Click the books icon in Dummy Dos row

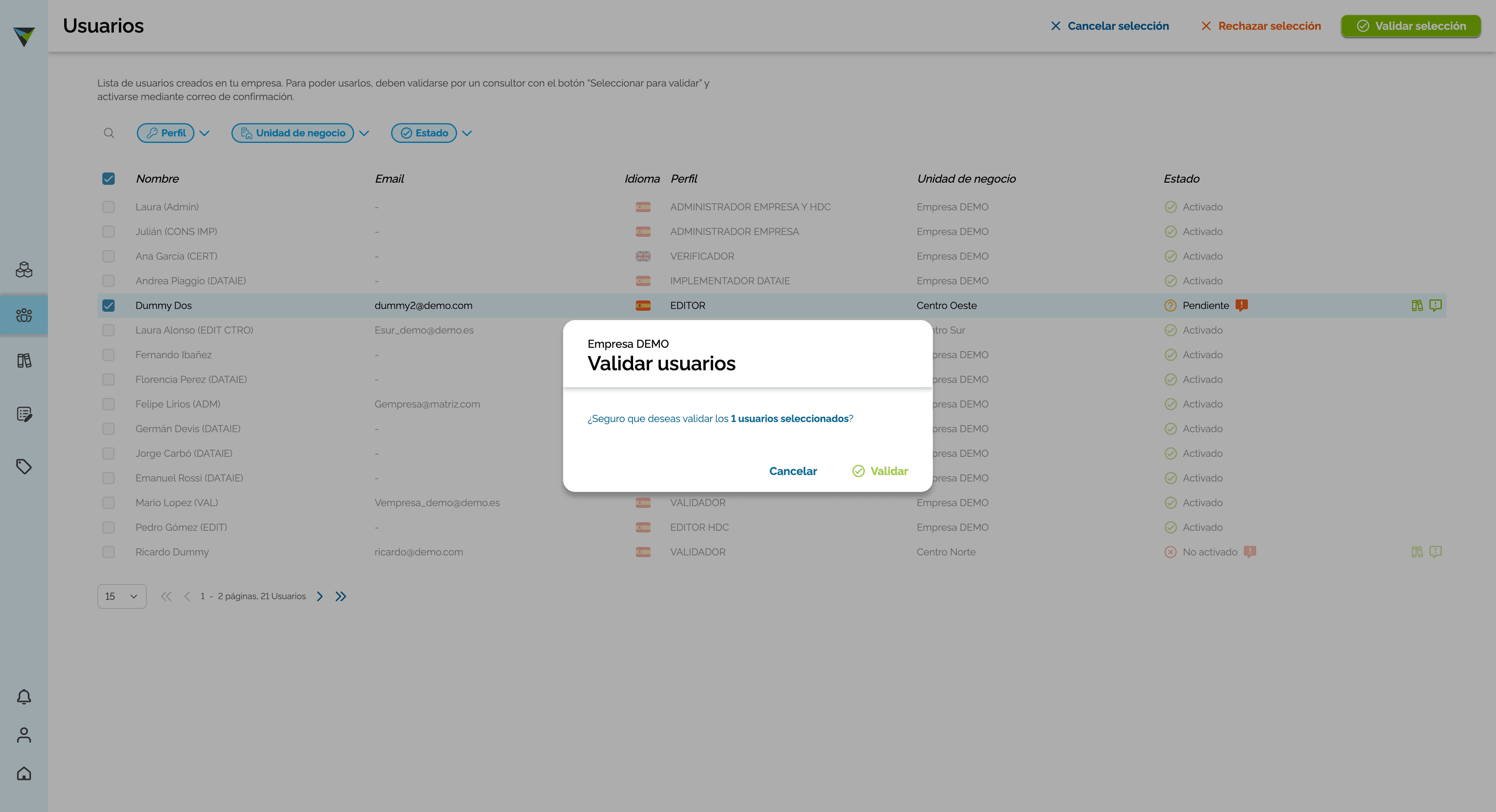point(1417,305)
